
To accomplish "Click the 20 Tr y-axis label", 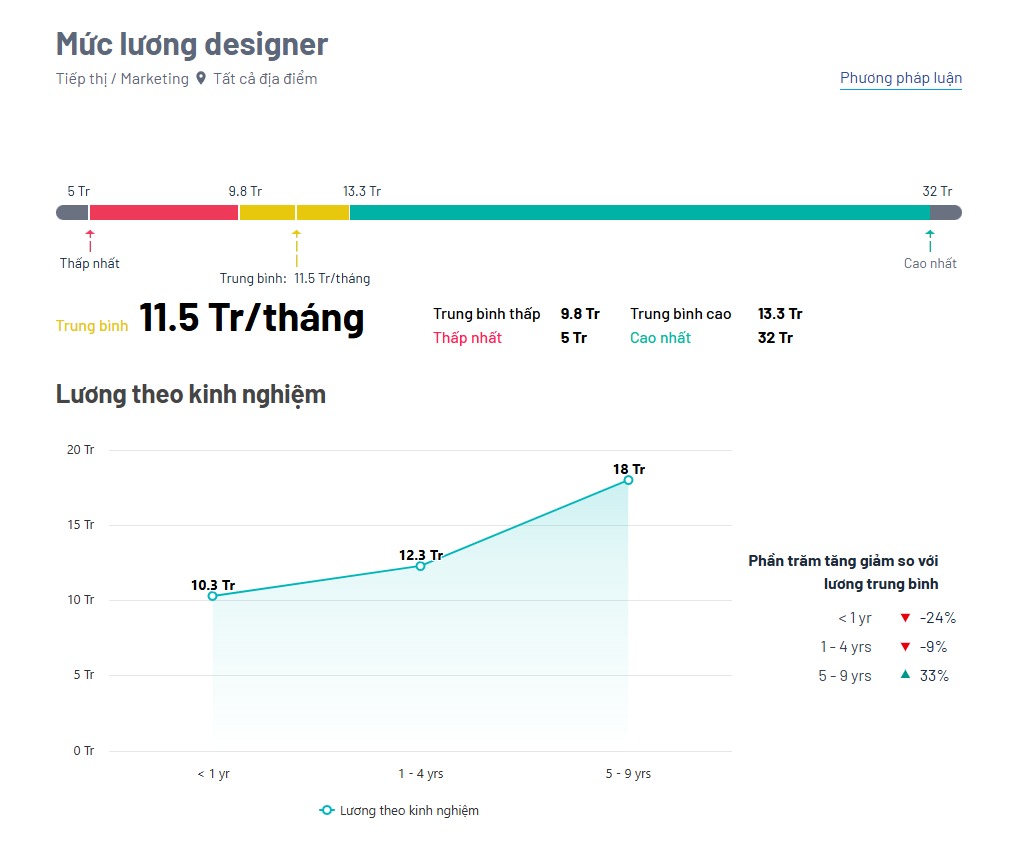I will (80, 450).
